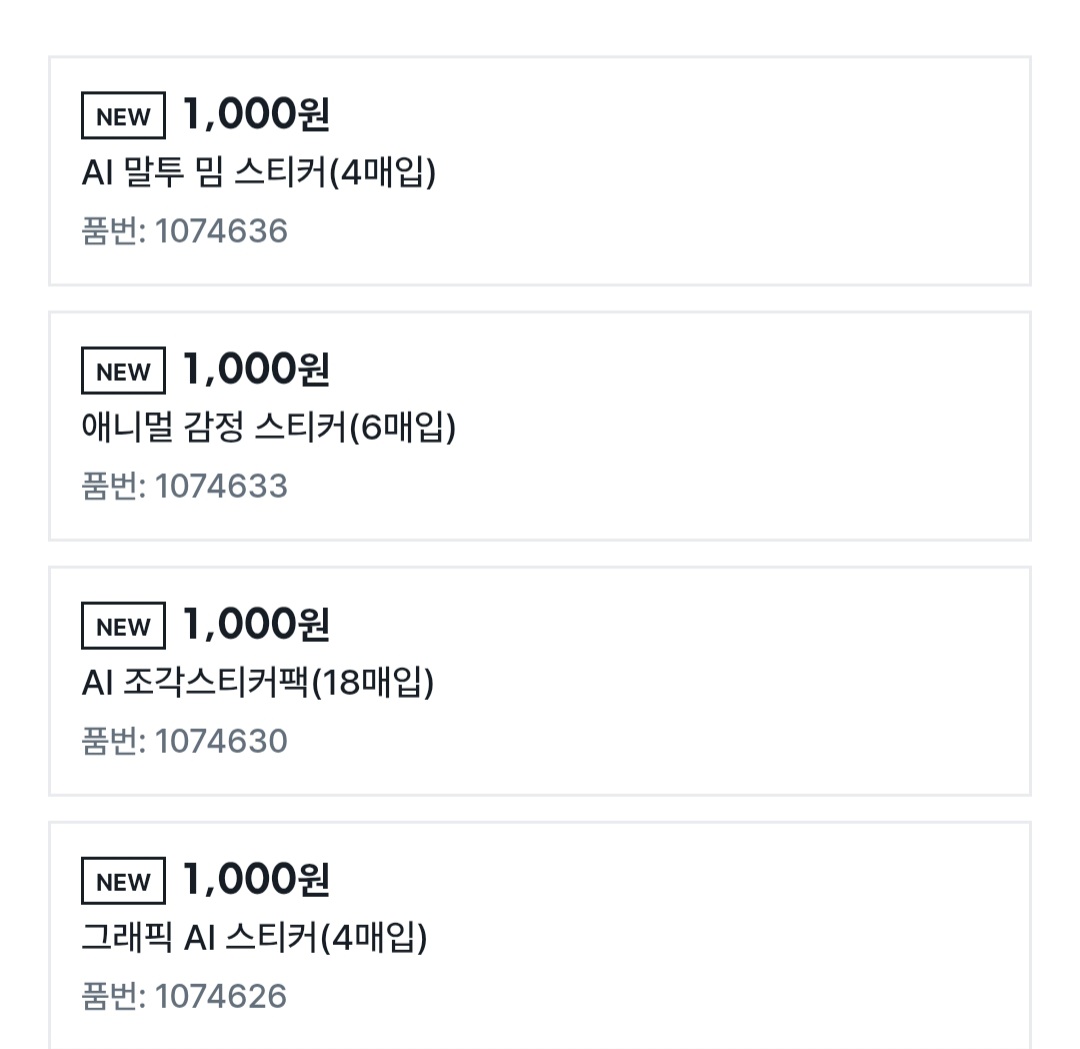Select product number 품번: 1074633

184,486
